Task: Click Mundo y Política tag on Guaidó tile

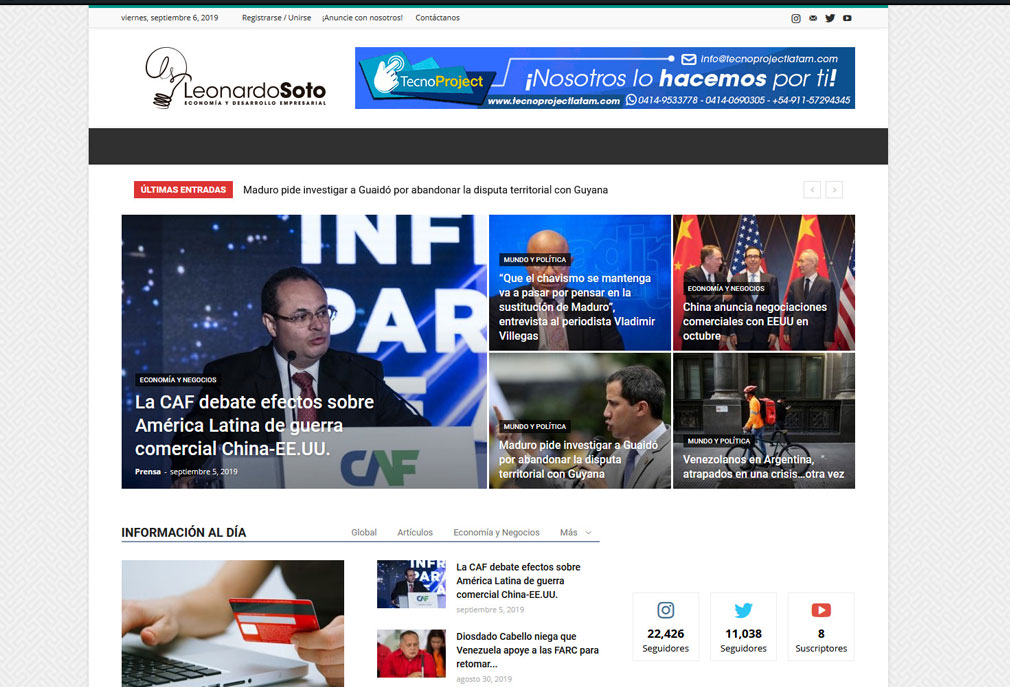Action: click(535, 426)
